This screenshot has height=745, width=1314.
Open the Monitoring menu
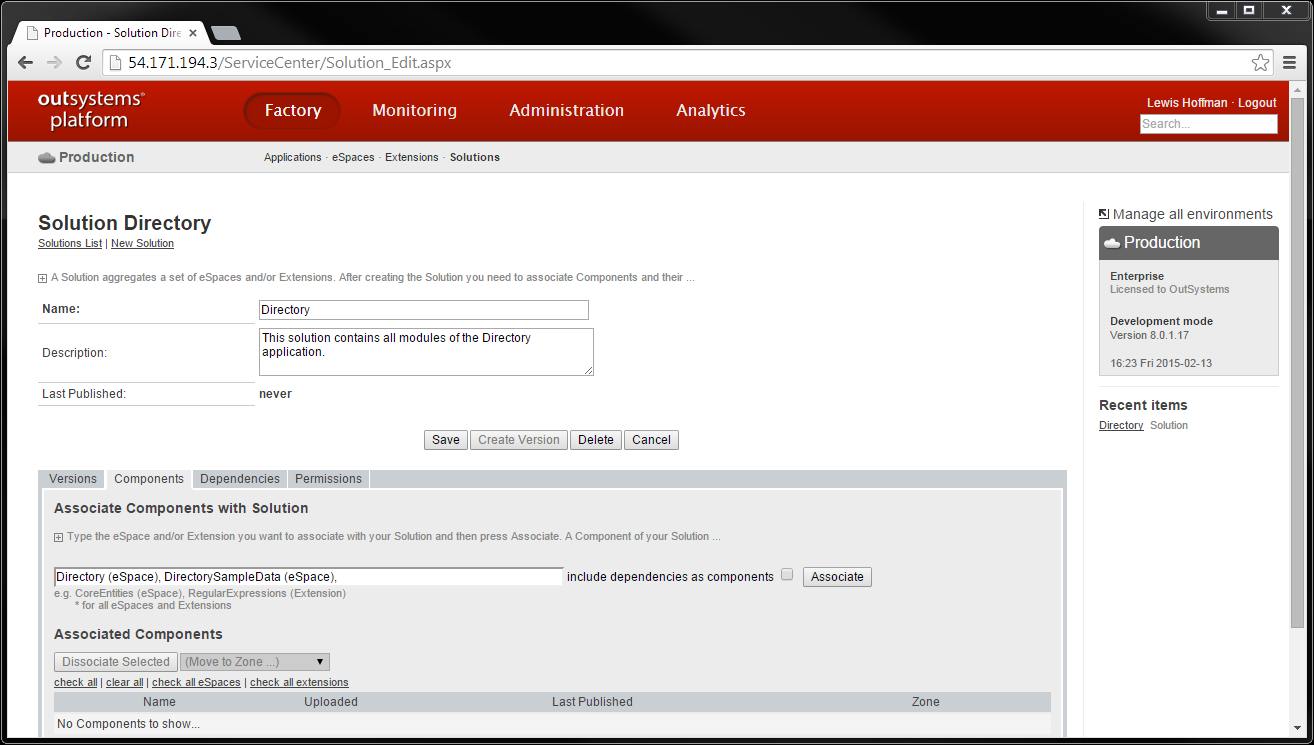[x=414, y=110]
